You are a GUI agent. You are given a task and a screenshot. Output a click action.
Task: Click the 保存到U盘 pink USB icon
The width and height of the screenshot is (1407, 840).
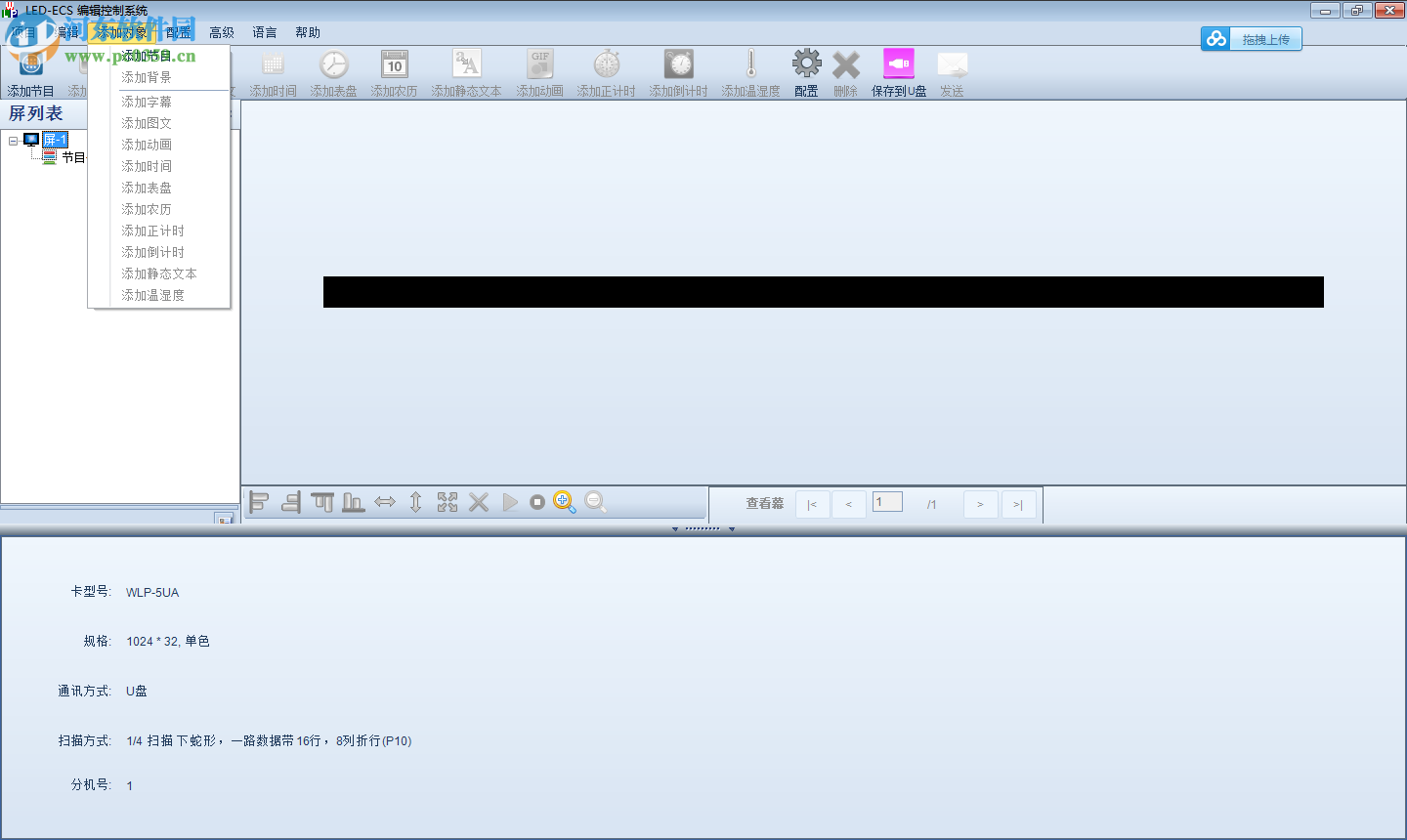point(899,64)
